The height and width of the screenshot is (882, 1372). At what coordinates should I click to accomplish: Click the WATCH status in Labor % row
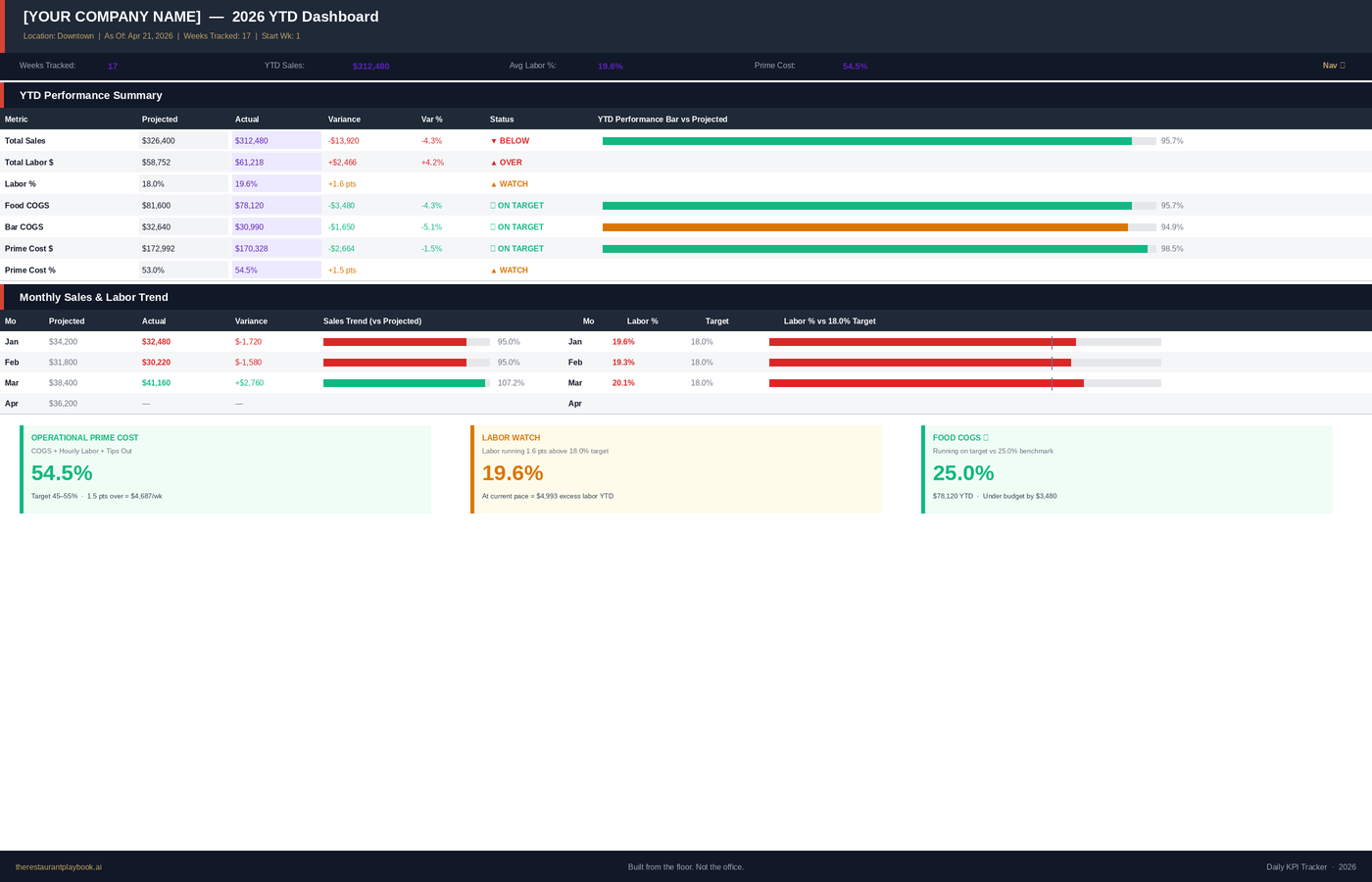coord(510,184)
